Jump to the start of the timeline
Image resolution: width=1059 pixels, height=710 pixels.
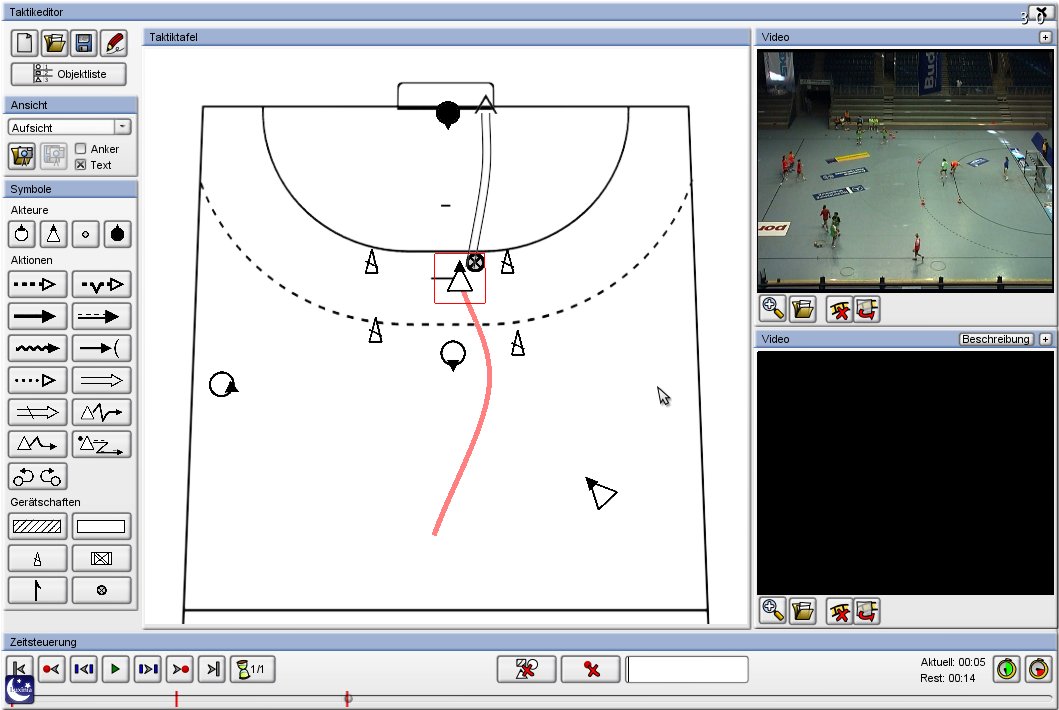pos(20,669)
